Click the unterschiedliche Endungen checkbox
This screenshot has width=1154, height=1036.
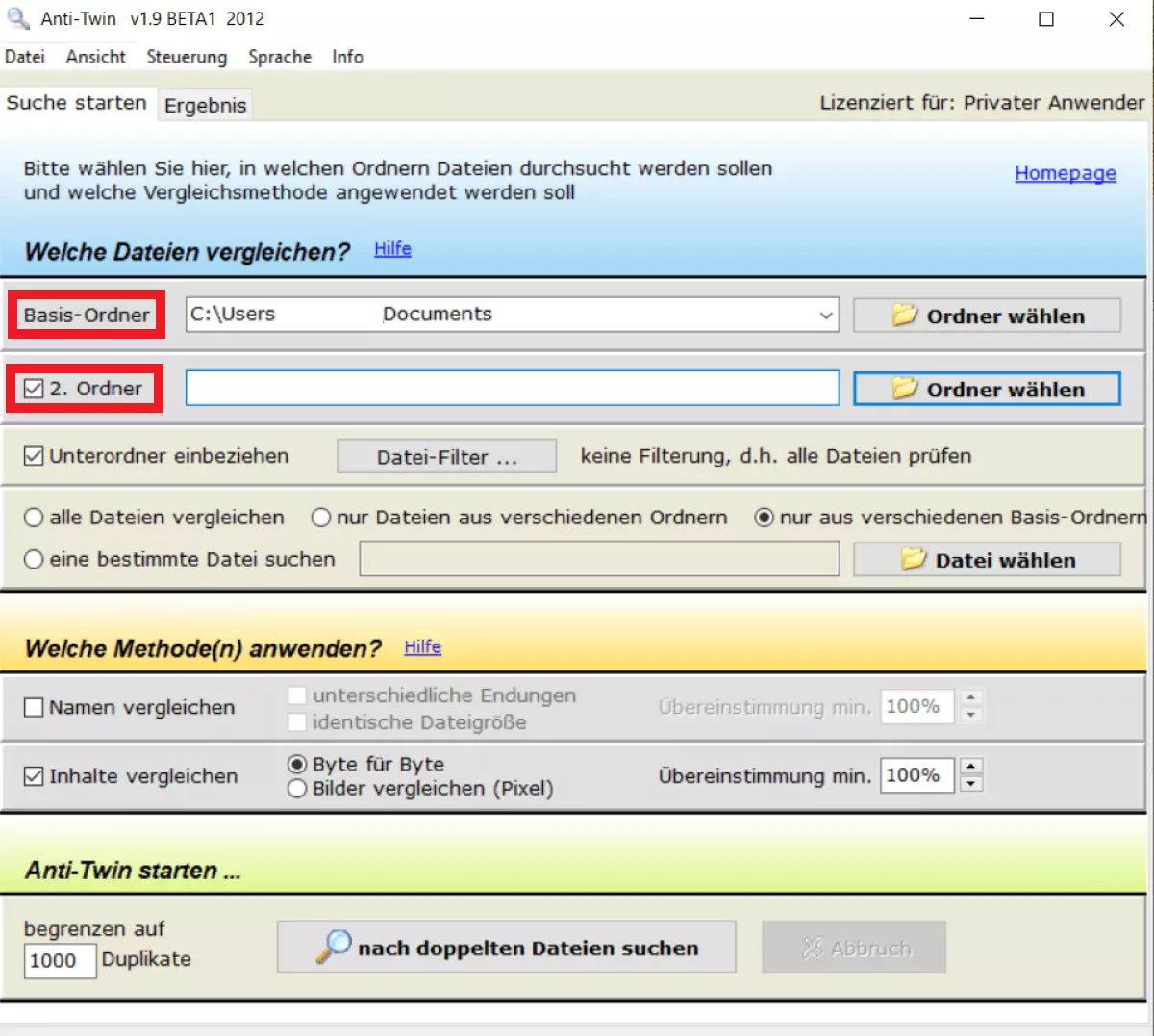[297, 695]
